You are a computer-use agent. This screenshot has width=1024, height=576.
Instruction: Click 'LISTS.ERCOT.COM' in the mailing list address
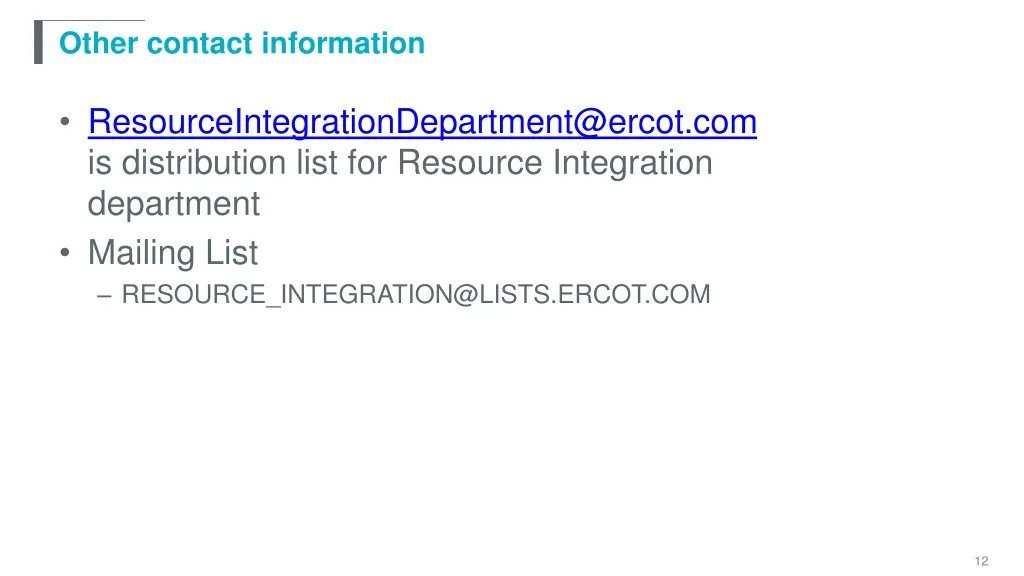[594, 294]
